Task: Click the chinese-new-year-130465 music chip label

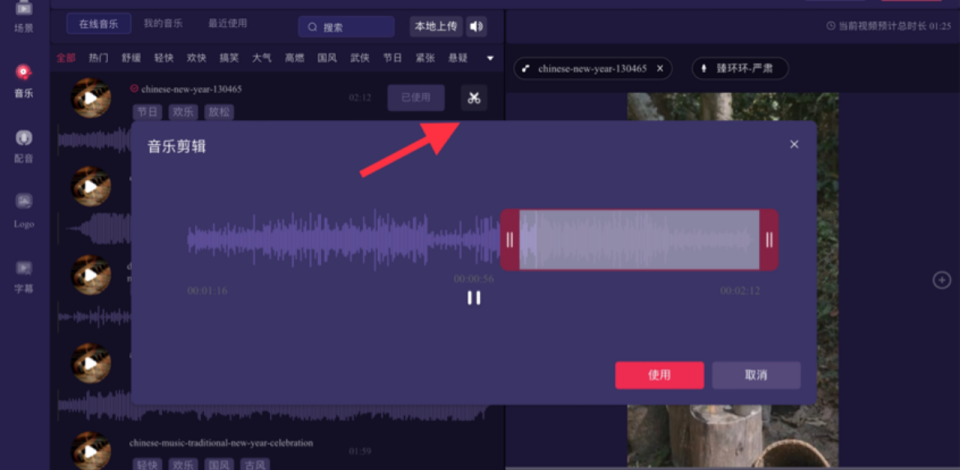Action: click(592, 69)
